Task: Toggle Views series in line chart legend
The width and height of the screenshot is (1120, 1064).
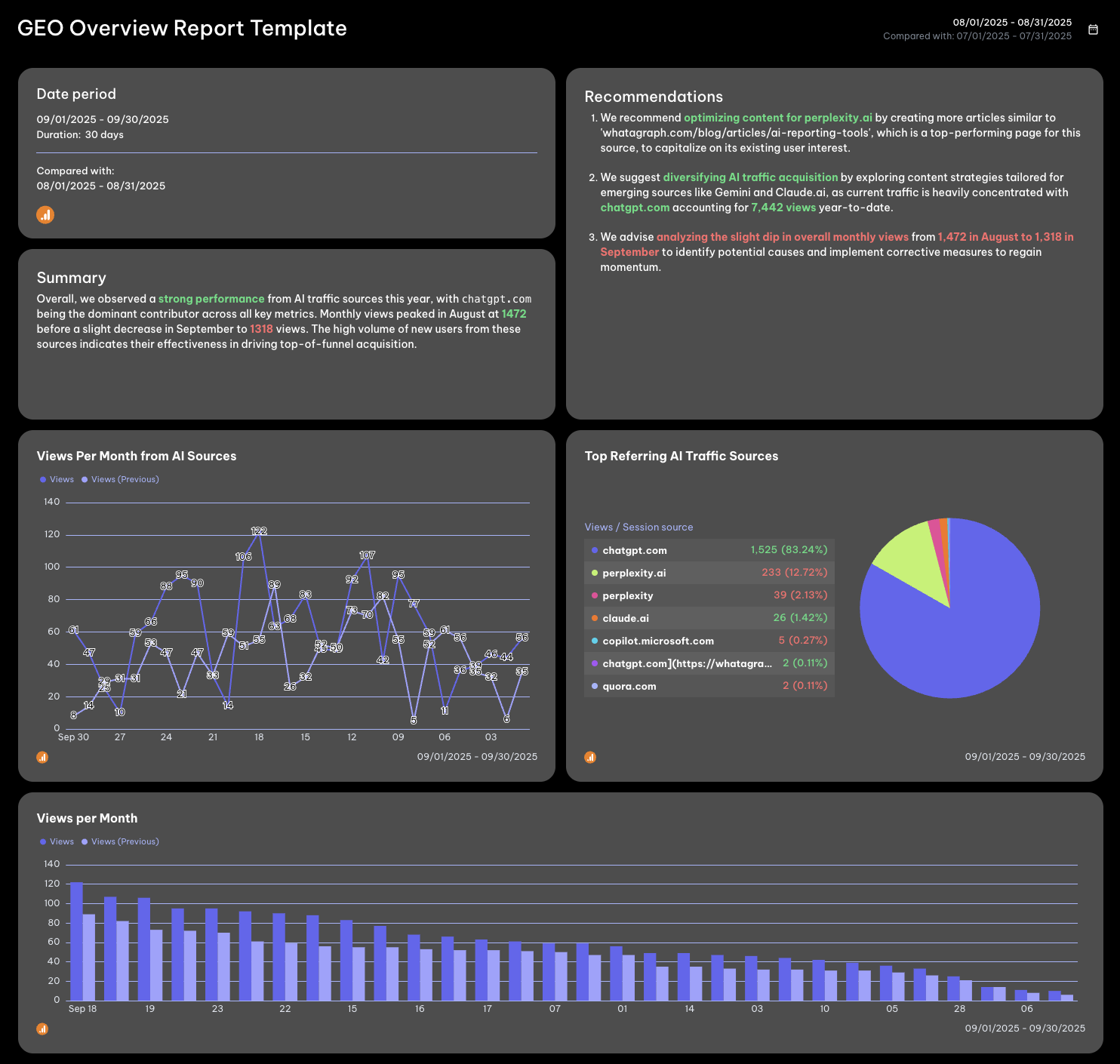Action: 57,479
